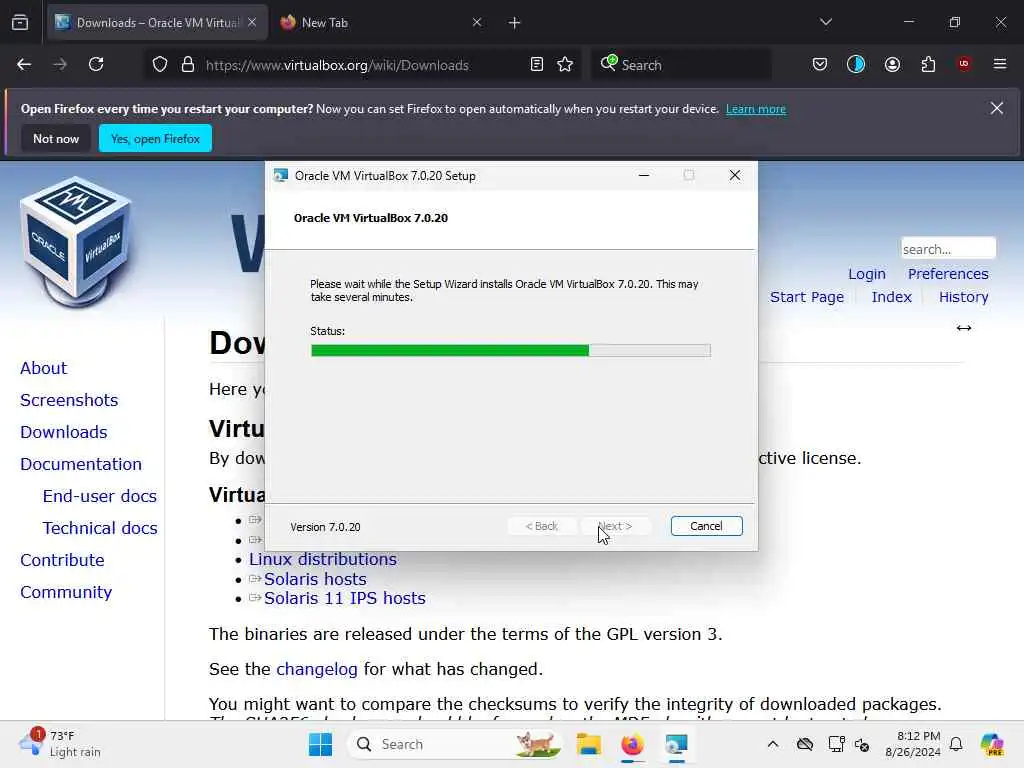Open tracking protection shield icon
1024x768 pixels.
[160, 64]
